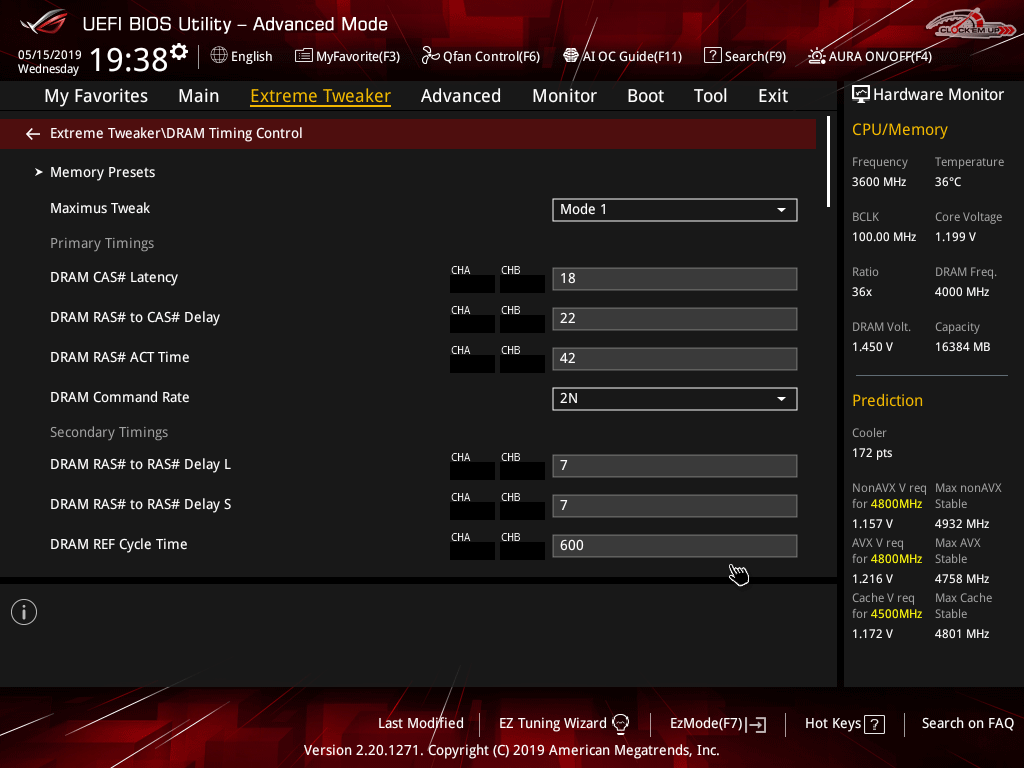The height and width of the screenshot is (768, 1024).
Task: Click the settings gear icon beside the clock
Action: 179,52
